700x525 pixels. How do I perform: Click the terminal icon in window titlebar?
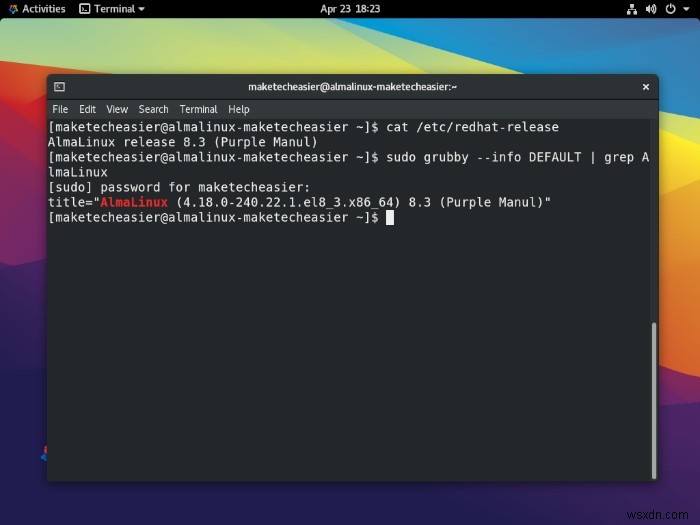coord(59,87)
